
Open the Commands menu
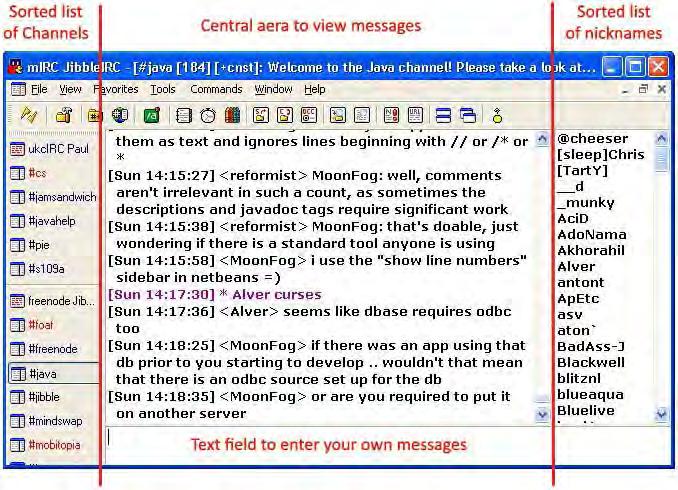point(216,89)
